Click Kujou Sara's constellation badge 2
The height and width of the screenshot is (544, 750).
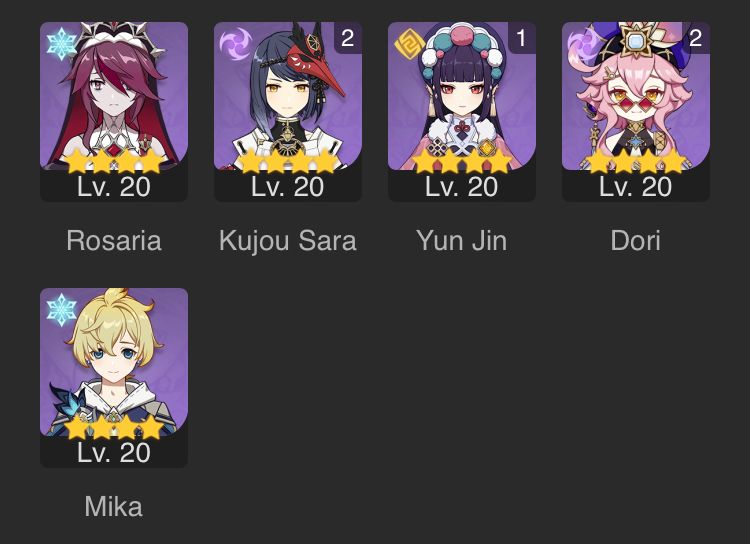click(348, 38)
